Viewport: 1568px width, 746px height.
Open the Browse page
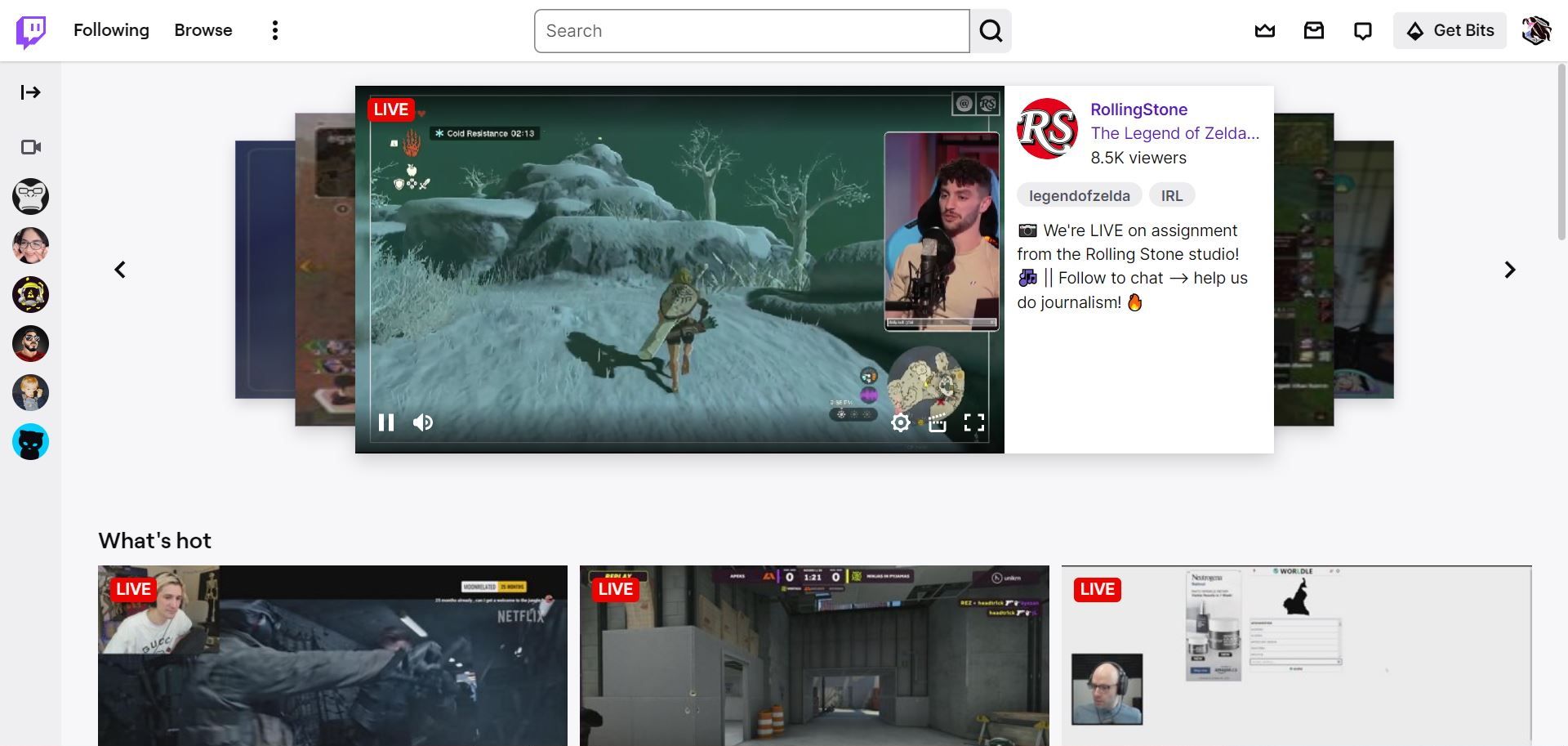[x=203, y=30]
